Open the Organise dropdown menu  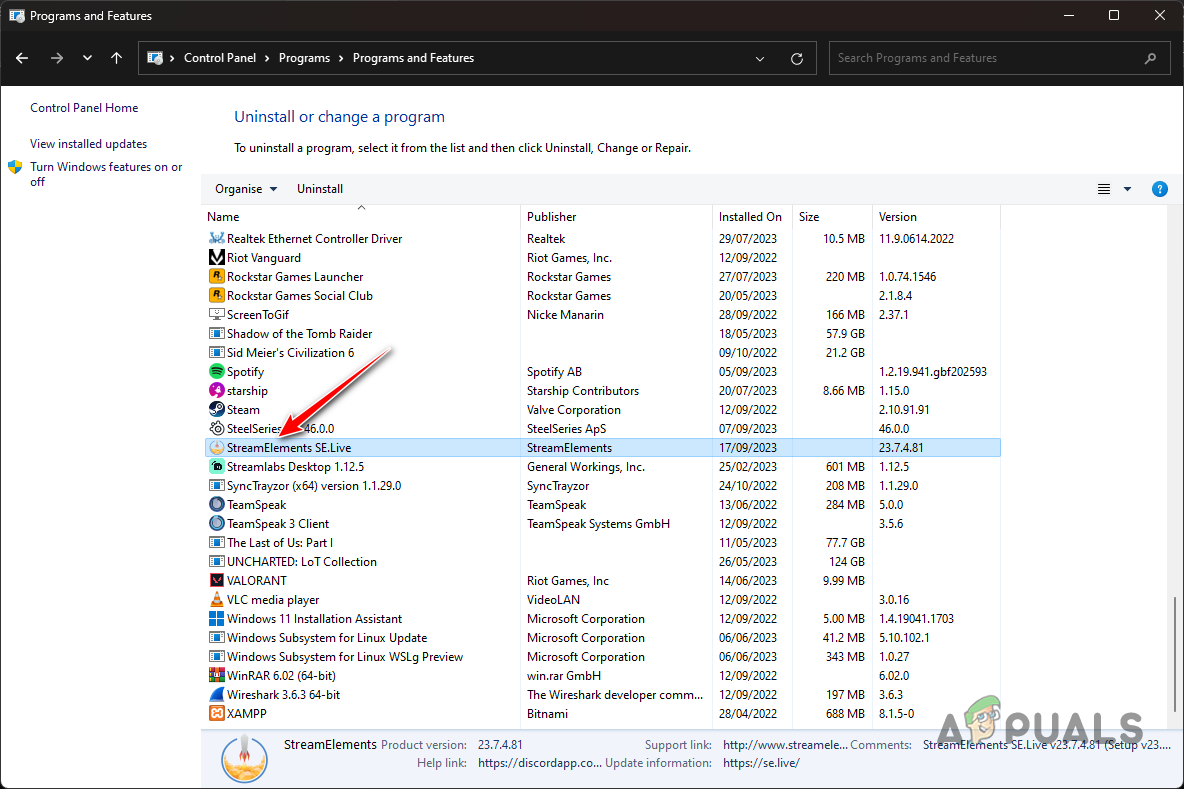coord(245,189)
